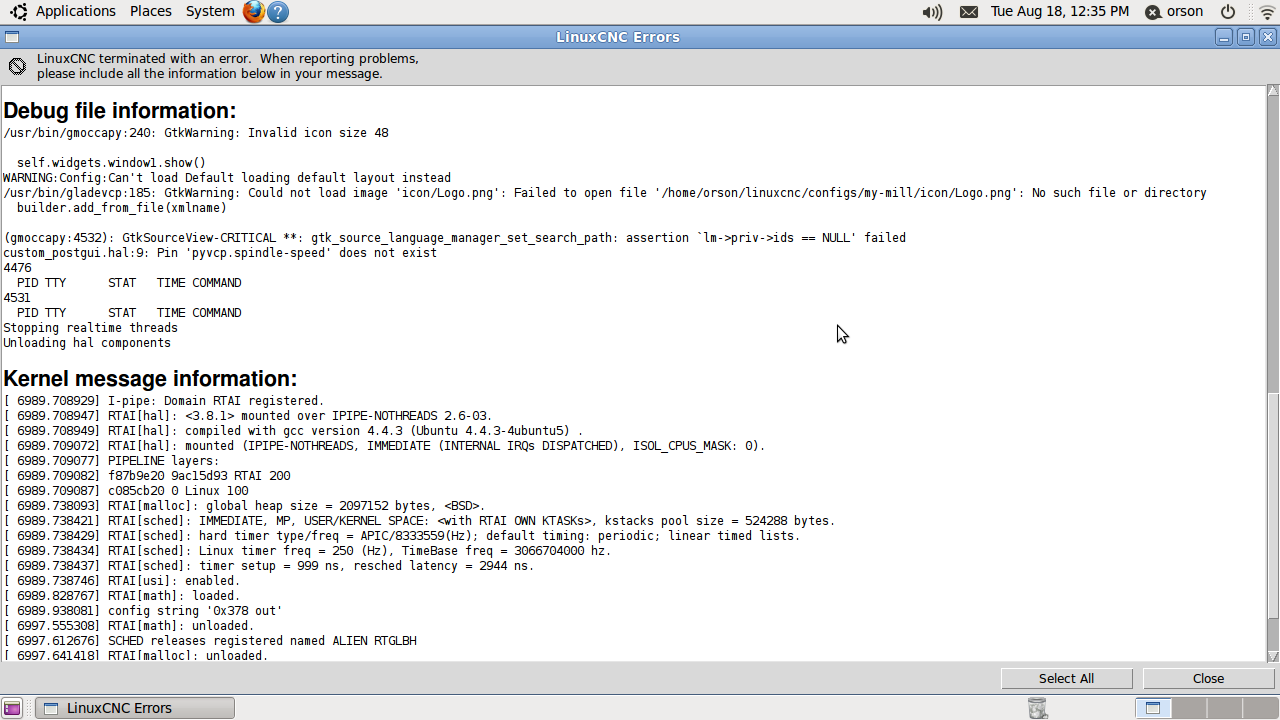Switch to the first workspace
1280x720 pixels.
click(x=1155, y=708)
